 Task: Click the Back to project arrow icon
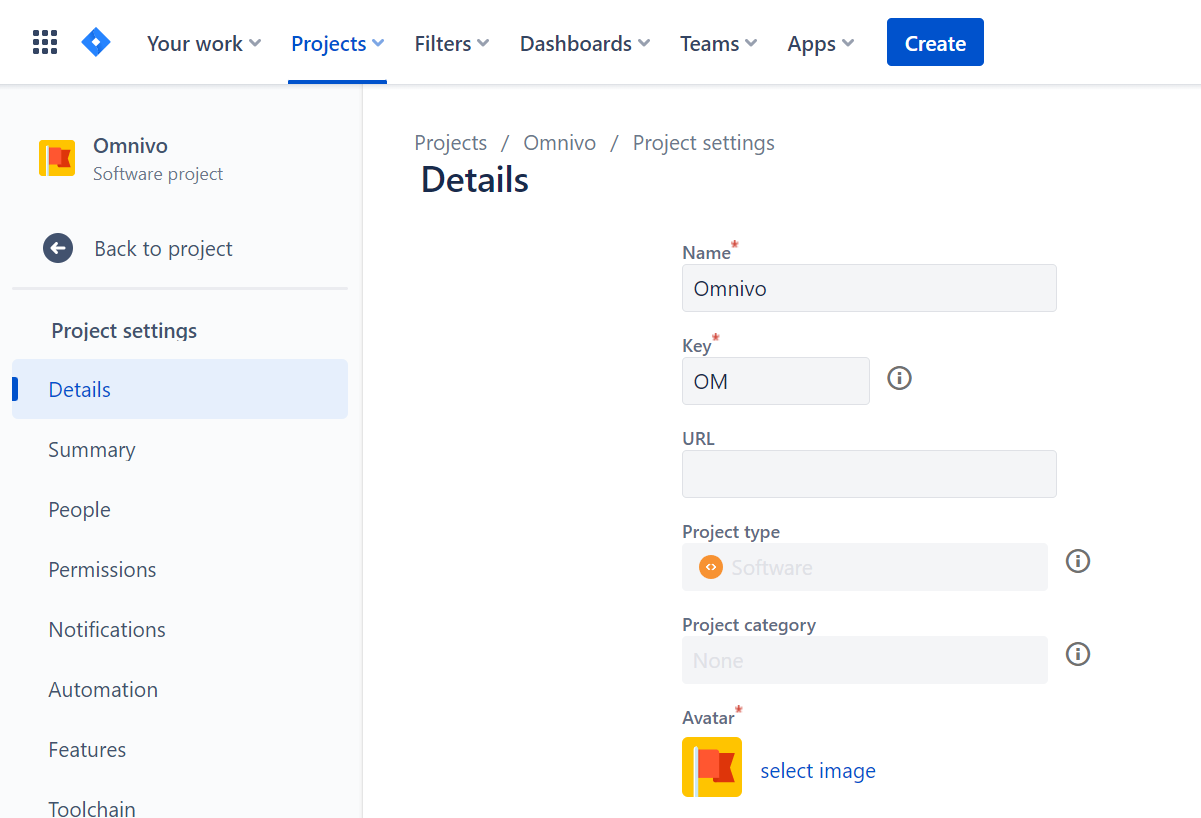[58, 248]
